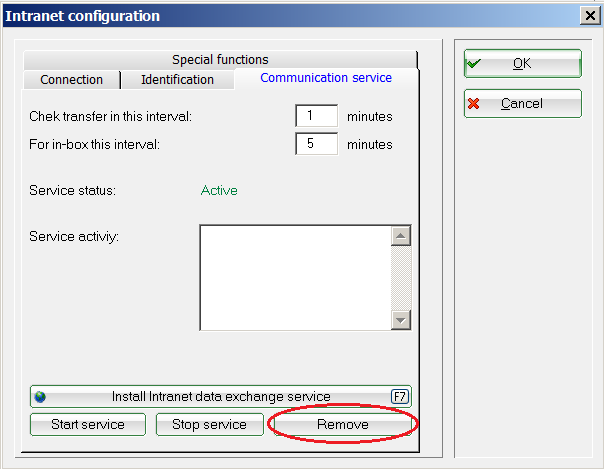Confirm with the OK button

click(523, 64)
